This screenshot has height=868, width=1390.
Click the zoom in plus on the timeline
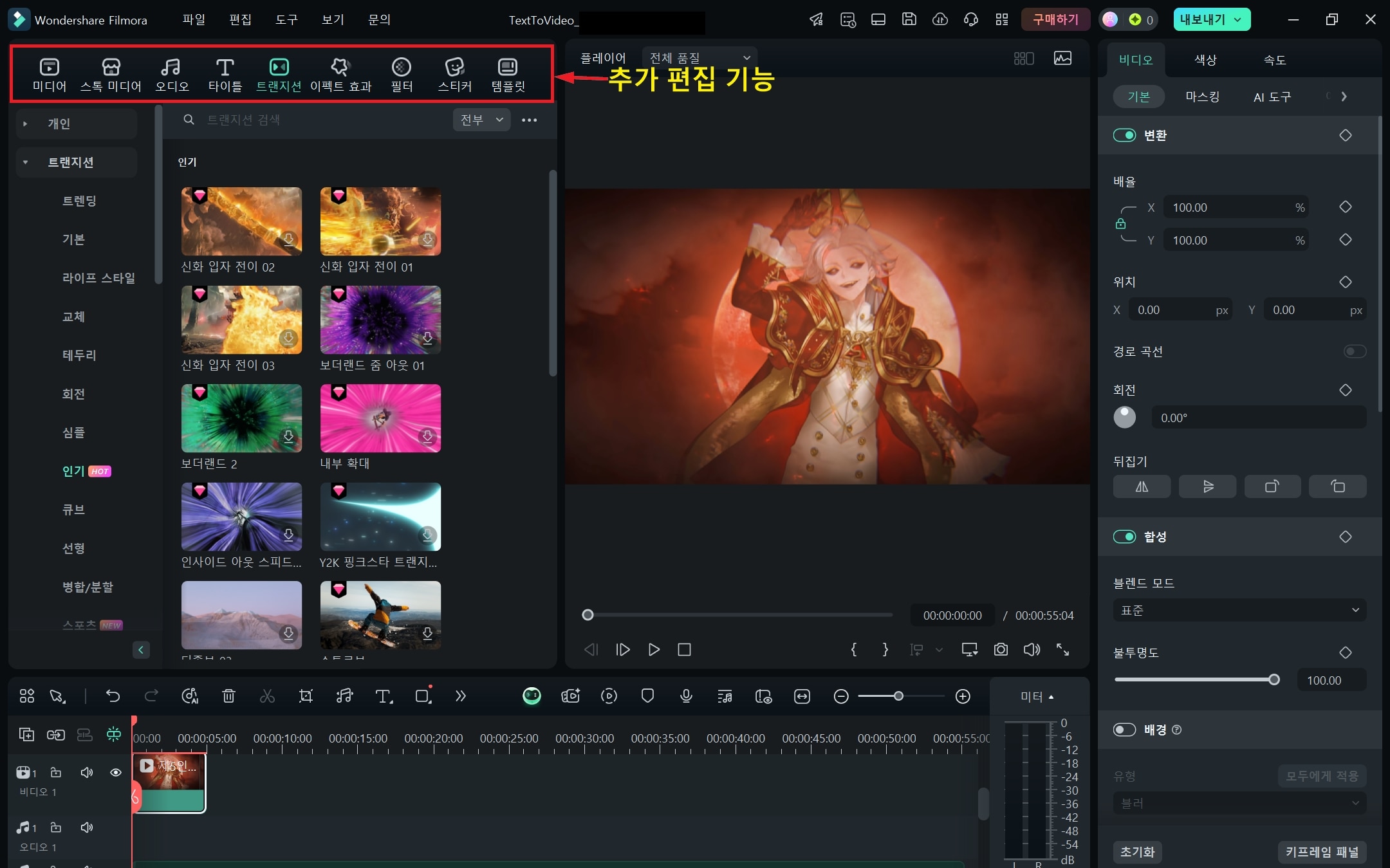(x=963, y=696)
